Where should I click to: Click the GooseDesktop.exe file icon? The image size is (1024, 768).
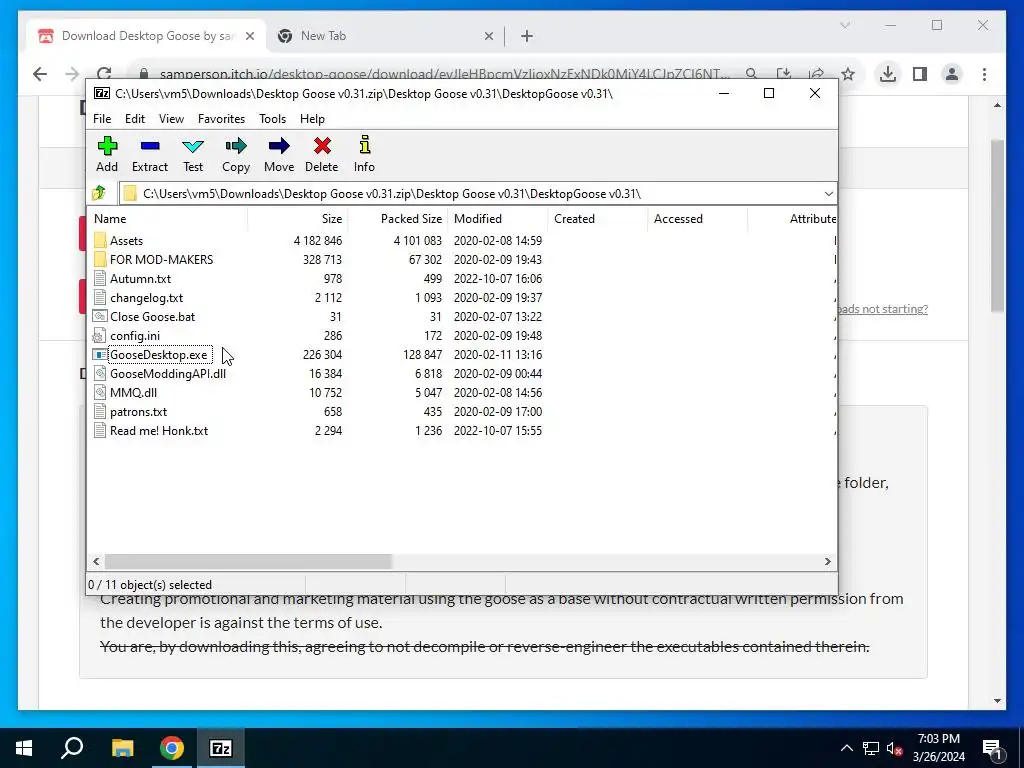pyautogui.click(x=99, y=355)
